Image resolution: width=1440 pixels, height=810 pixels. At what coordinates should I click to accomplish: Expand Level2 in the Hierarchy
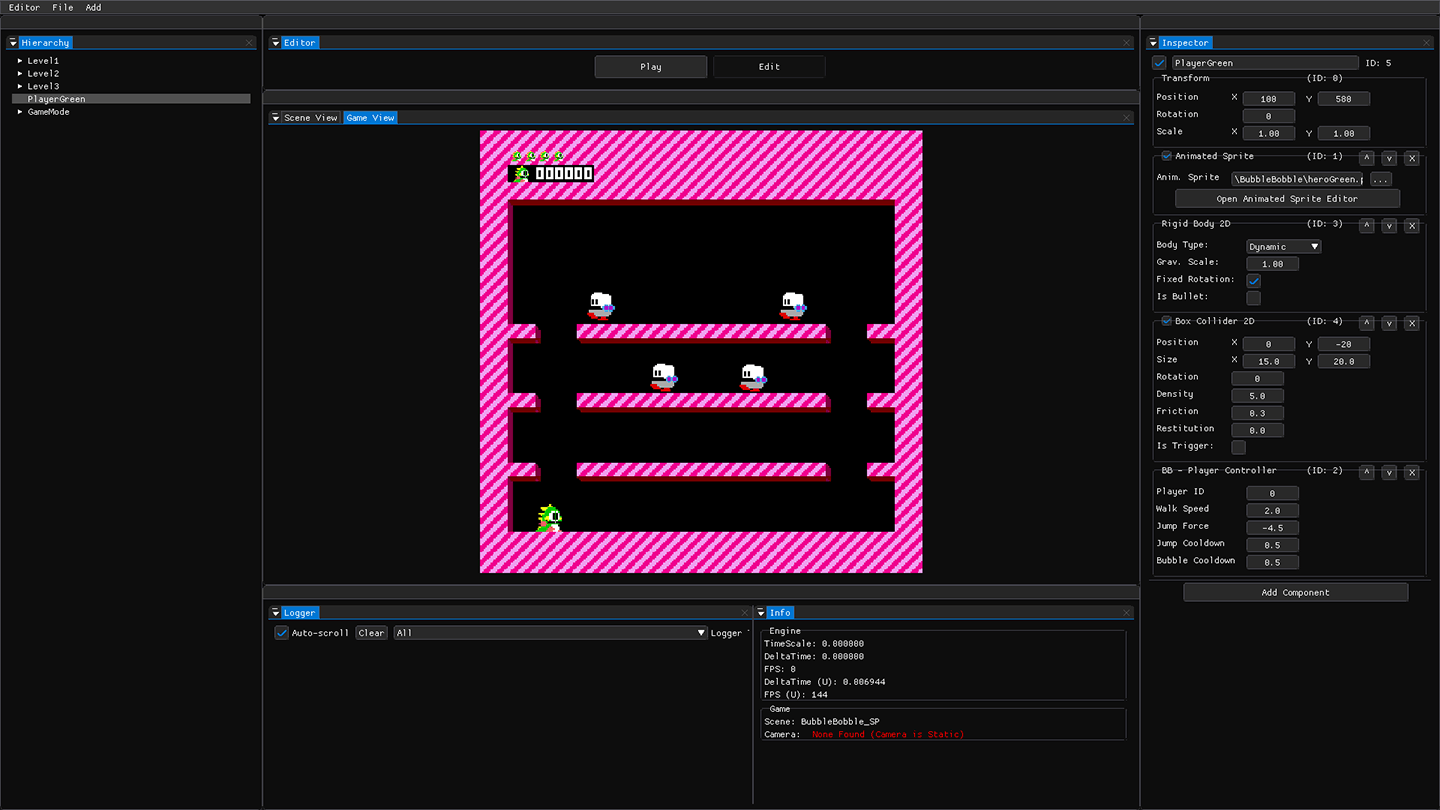click(x=20, y=74)
